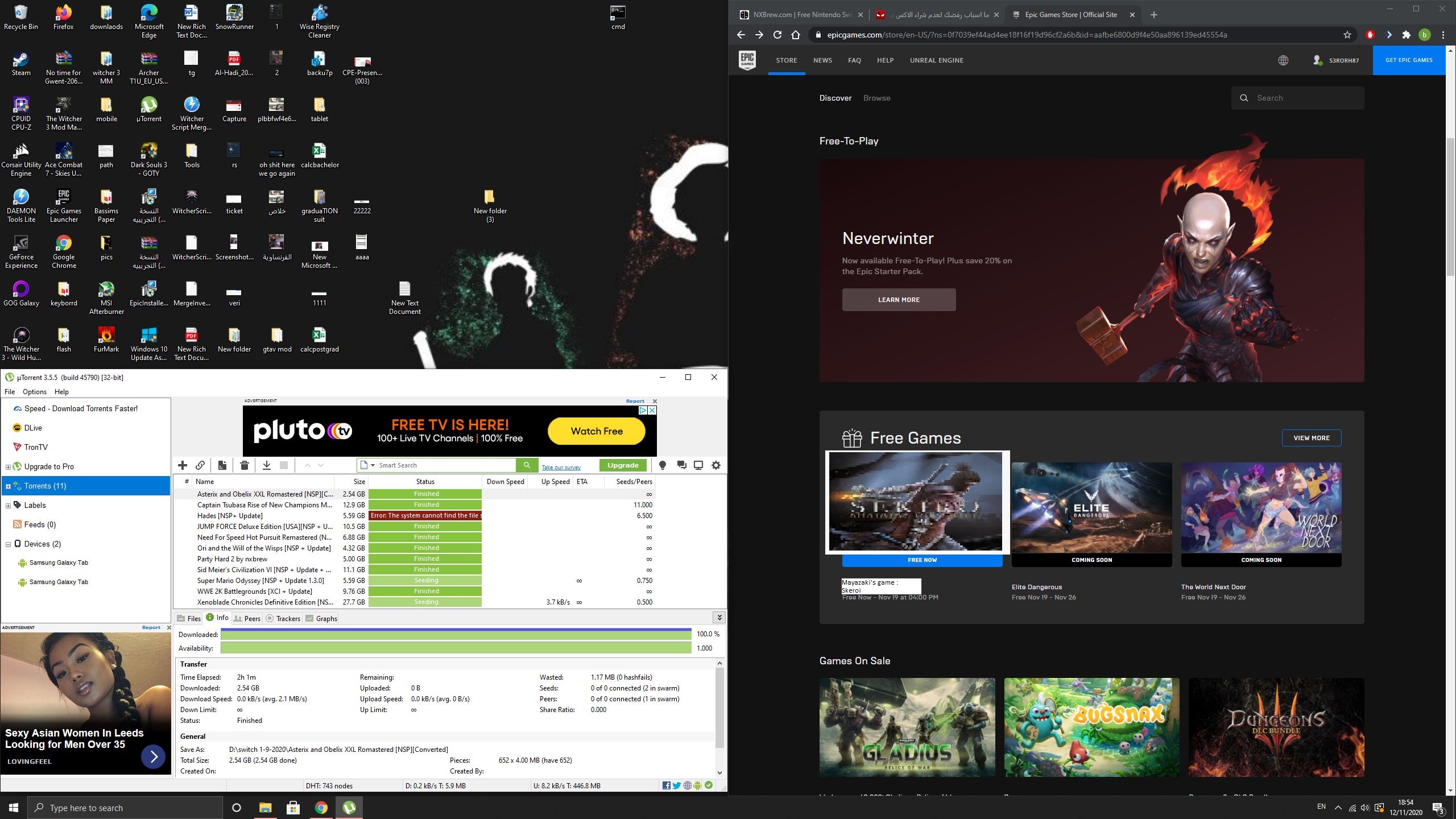
Task: Click the green Upgrade button in uTorrent
Action: [x=623, y=465]
